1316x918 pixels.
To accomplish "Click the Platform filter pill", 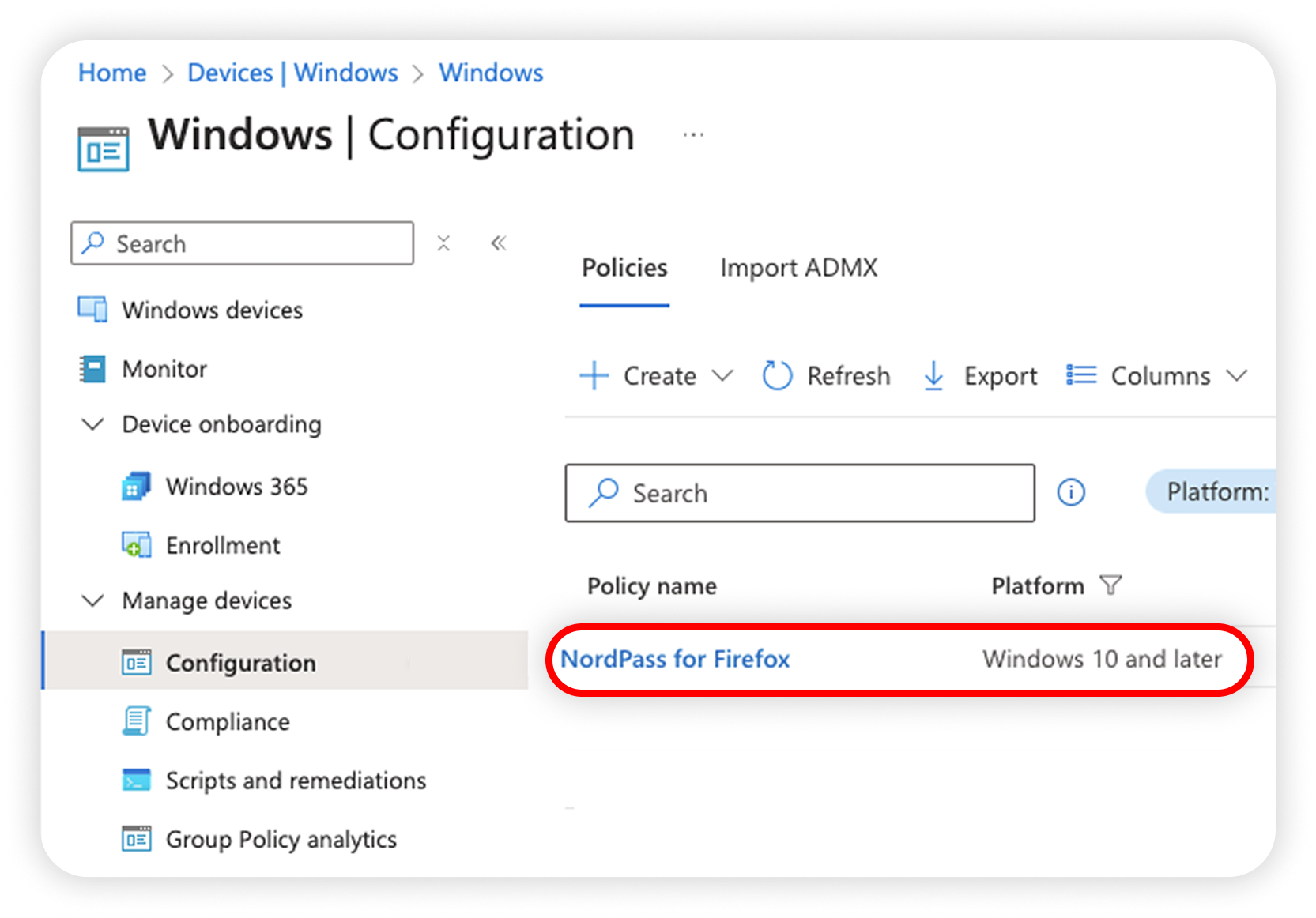I will tap(1211, 491).
